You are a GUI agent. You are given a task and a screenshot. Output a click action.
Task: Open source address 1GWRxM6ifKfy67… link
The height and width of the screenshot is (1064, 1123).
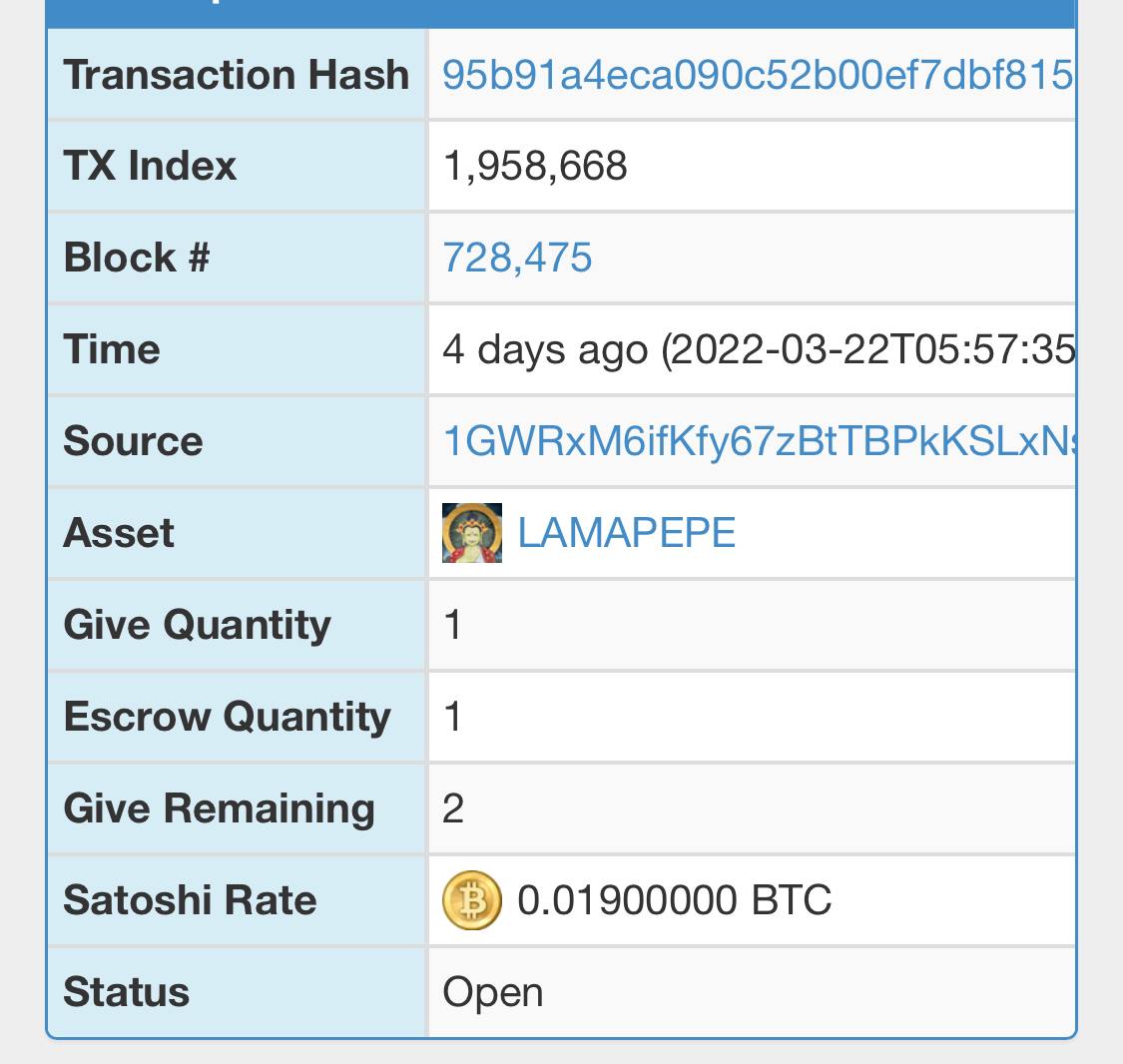(x=759, y=440)
